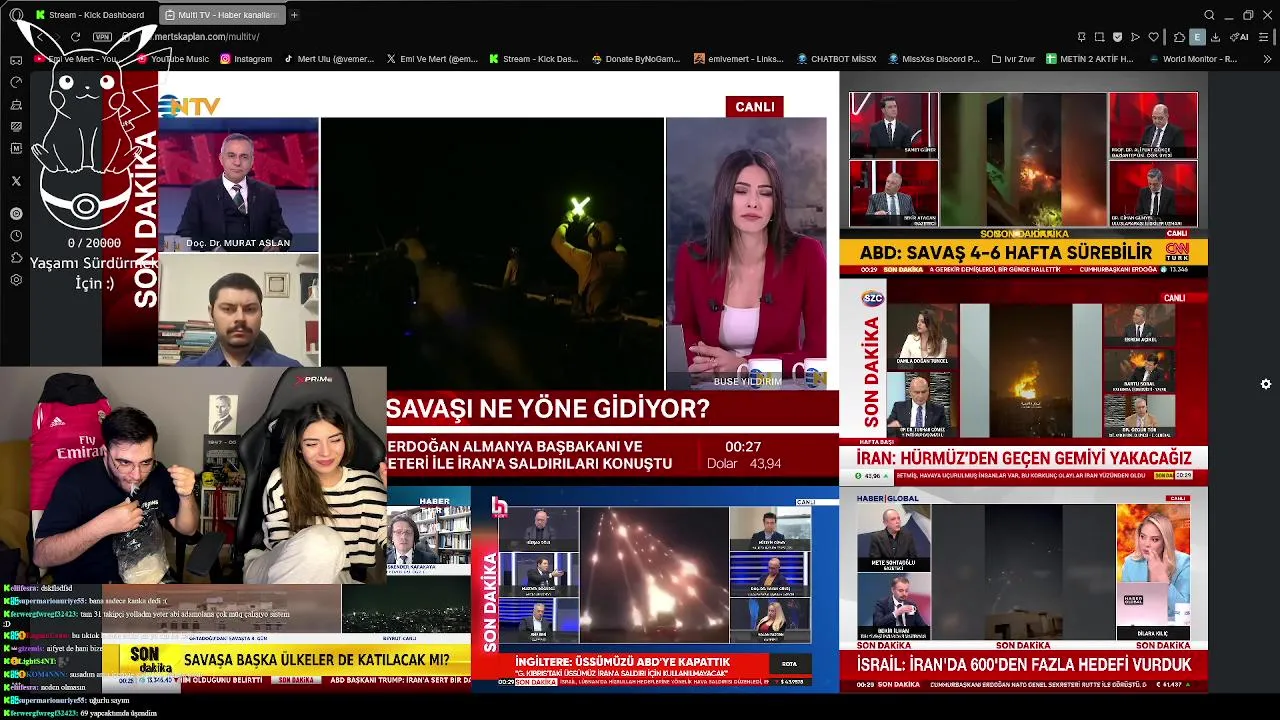
Task: Open the emivemert - Links bookmark
Action: pyautogui.click(x=739, y=59)
